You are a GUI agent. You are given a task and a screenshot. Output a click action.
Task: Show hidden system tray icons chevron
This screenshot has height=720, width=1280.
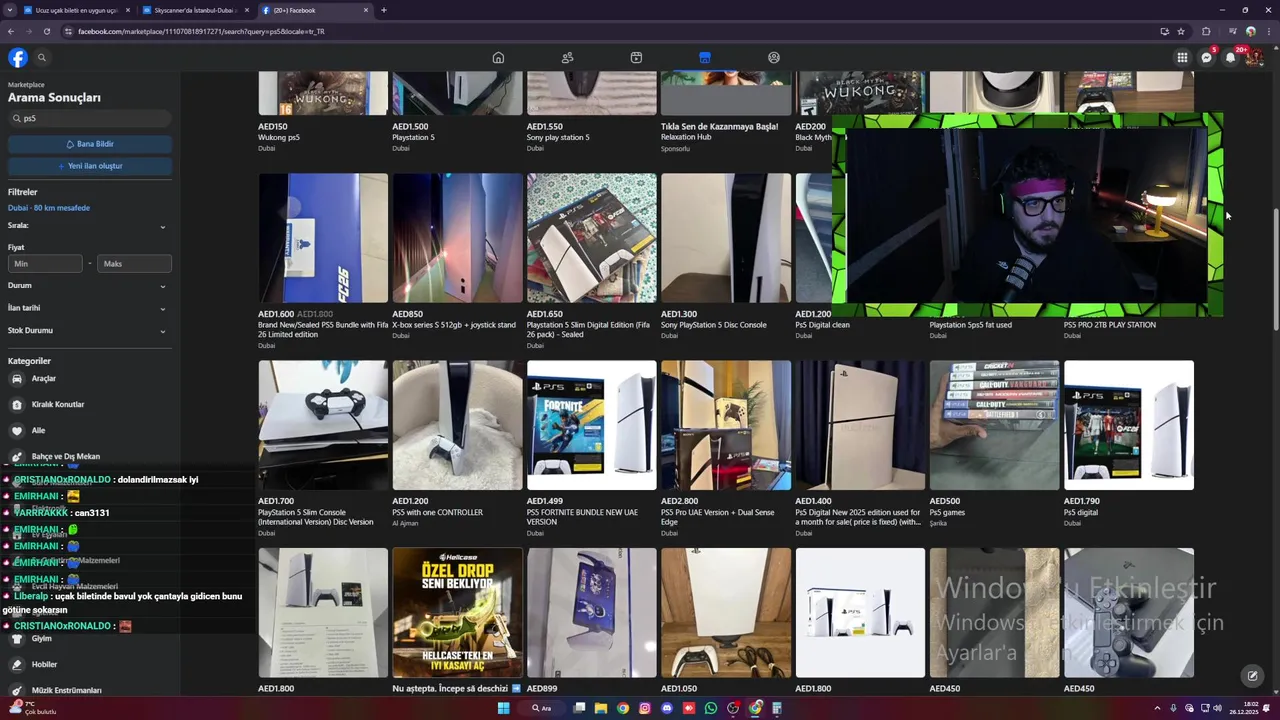tap(1157, 708)
